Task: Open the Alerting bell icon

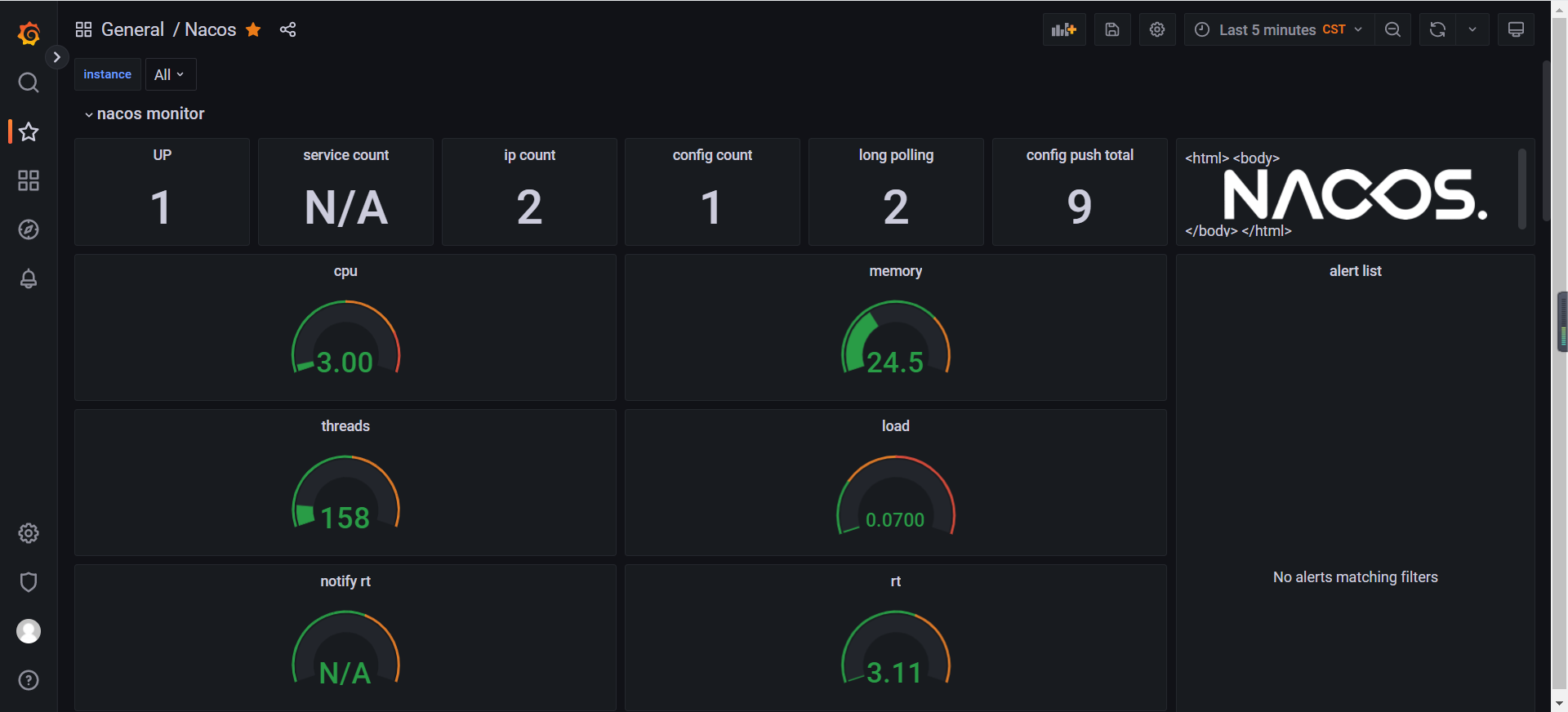Action: click(x=29, y=279)
